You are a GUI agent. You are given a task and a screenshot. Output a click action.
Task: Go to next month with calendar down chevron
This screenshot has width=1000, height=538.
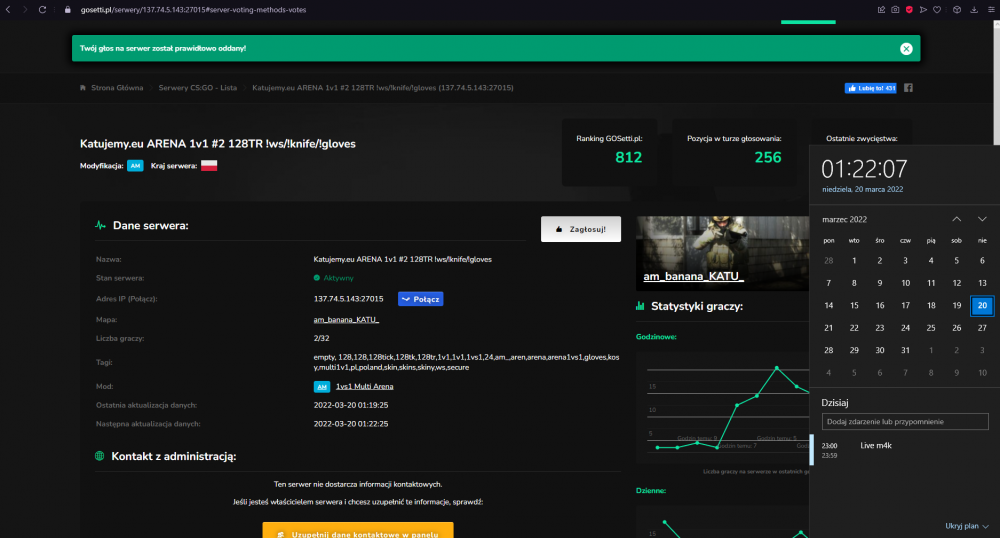[x=982, y=219]
